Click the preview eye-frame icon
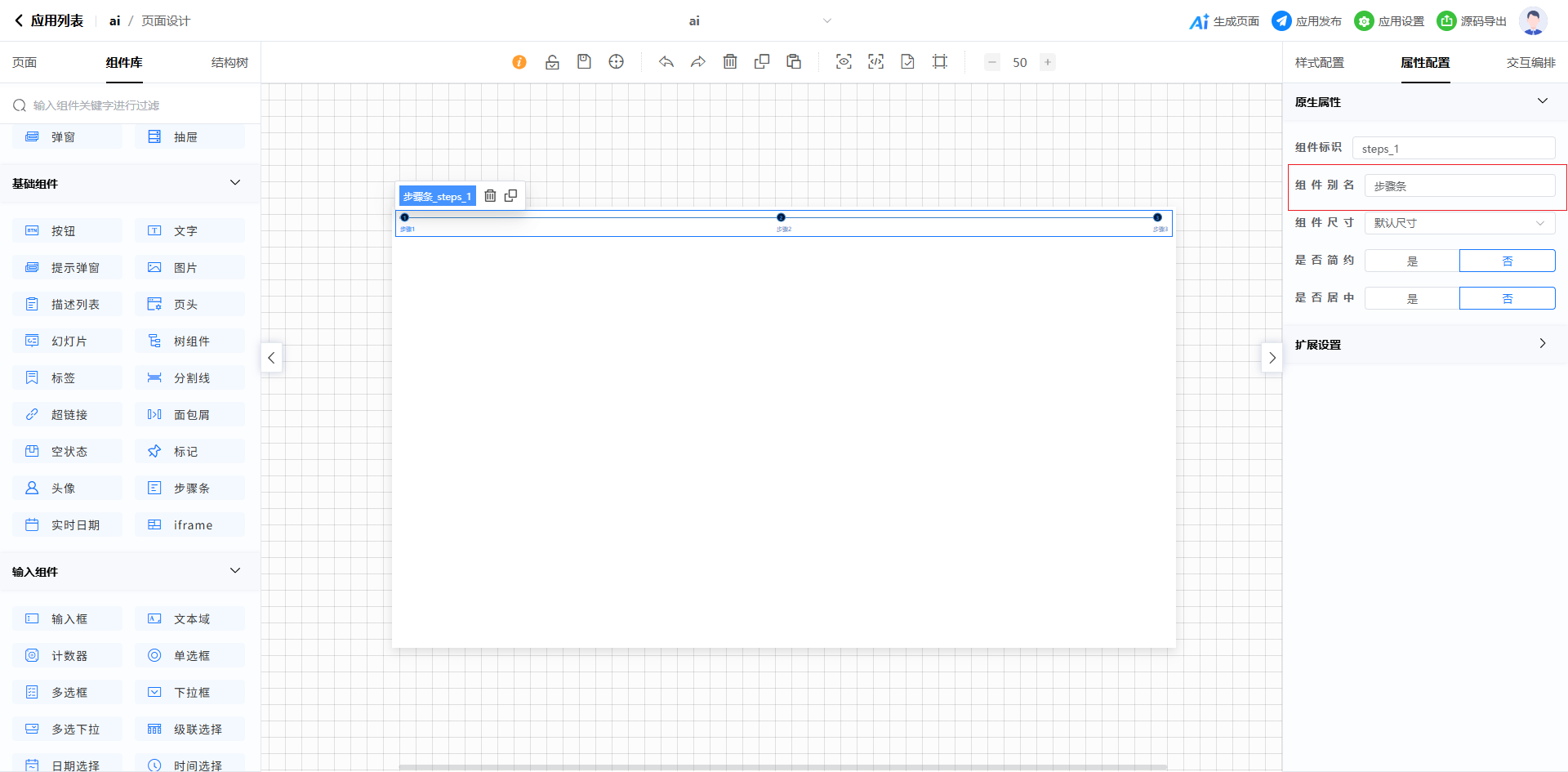The width and height of the screenshot is (1568, 772). coord(844,62)
